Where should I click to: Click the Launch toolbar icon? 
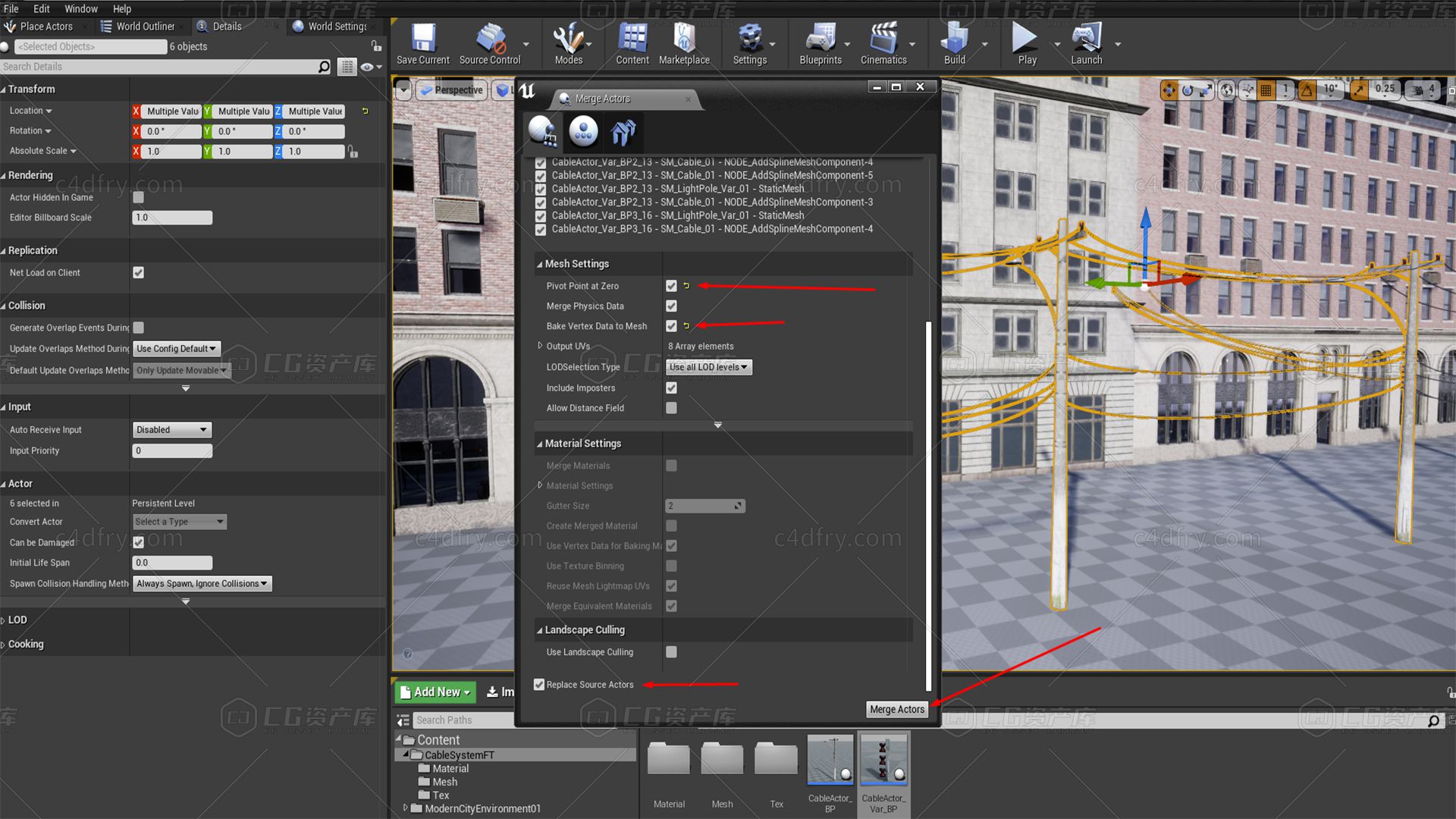tap(1086, 44)
